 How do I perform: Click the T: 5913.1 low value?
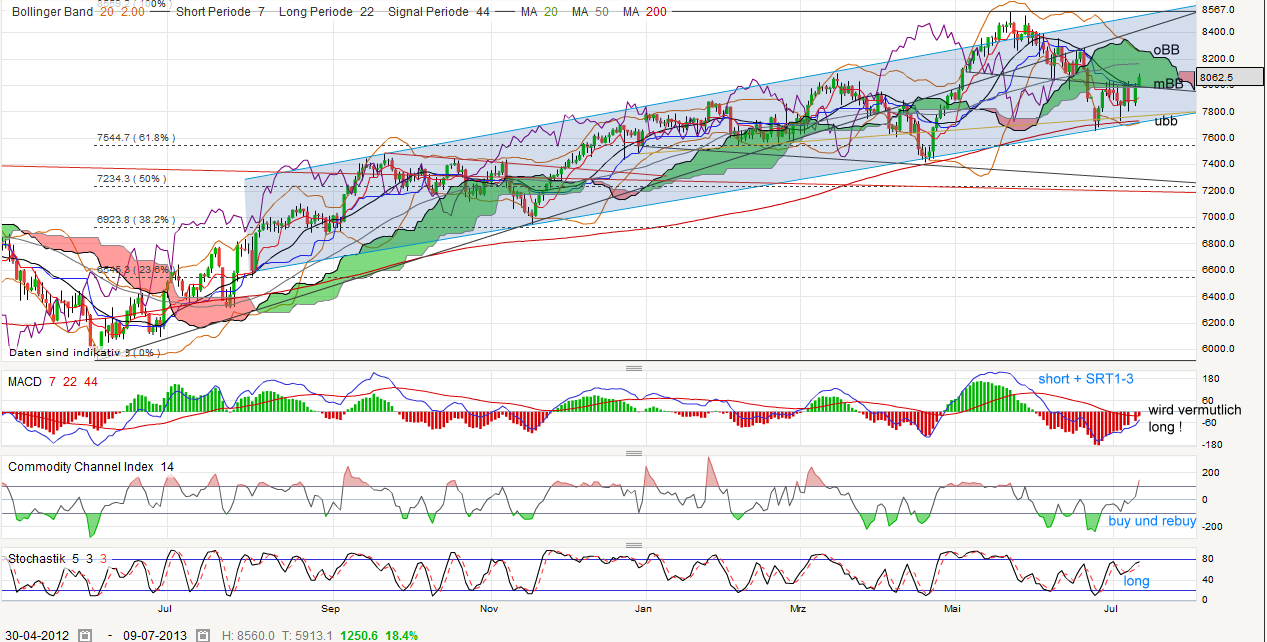click(308, 635)
